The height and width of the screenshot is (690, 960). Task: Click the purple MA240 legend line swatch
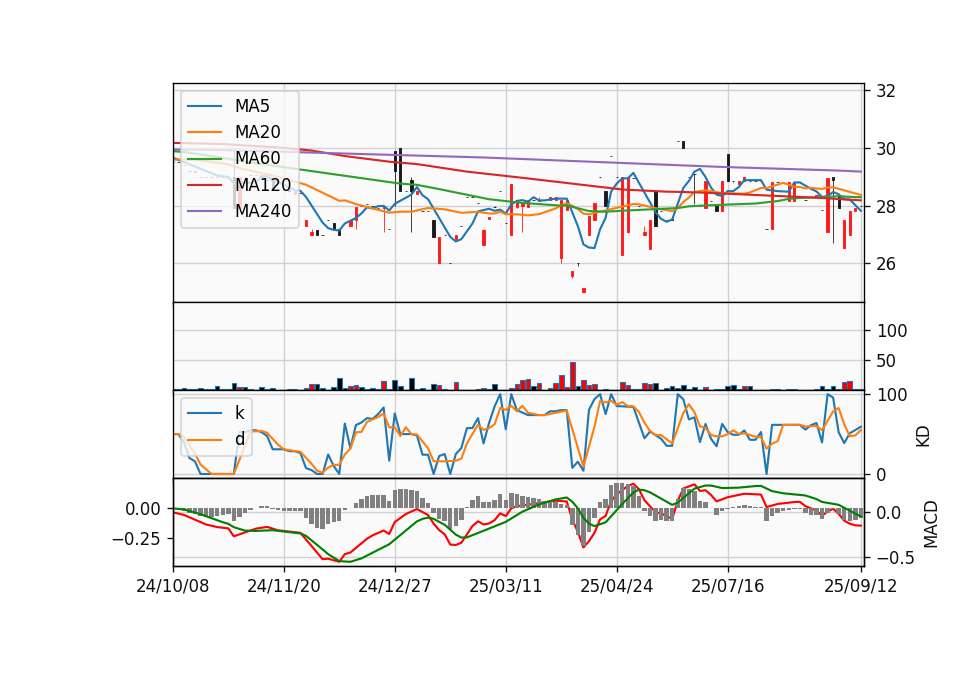[204, 211]
